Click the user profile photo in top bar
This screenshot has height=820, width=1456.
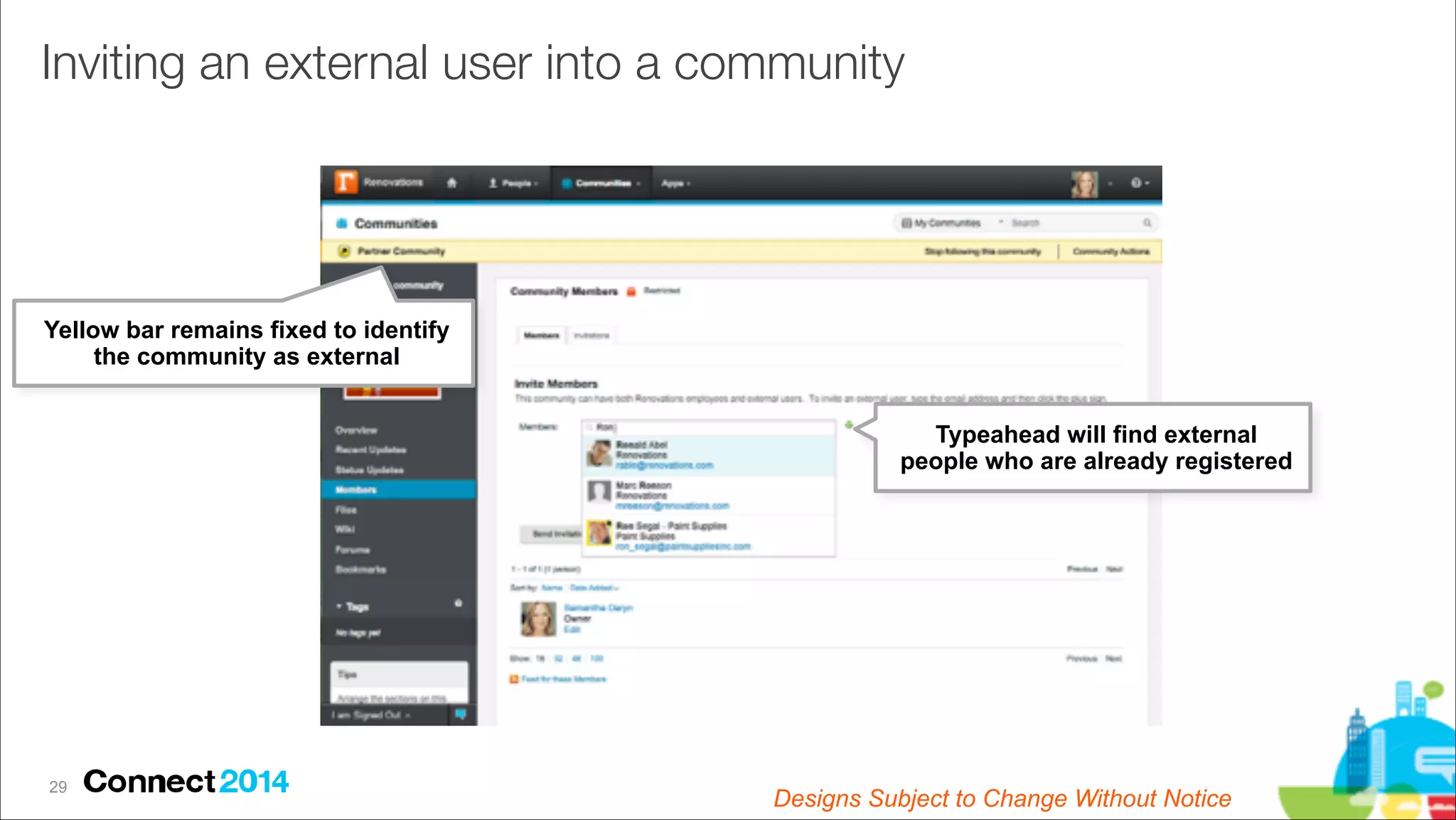pyautogui.click(x=1084, y=184)
